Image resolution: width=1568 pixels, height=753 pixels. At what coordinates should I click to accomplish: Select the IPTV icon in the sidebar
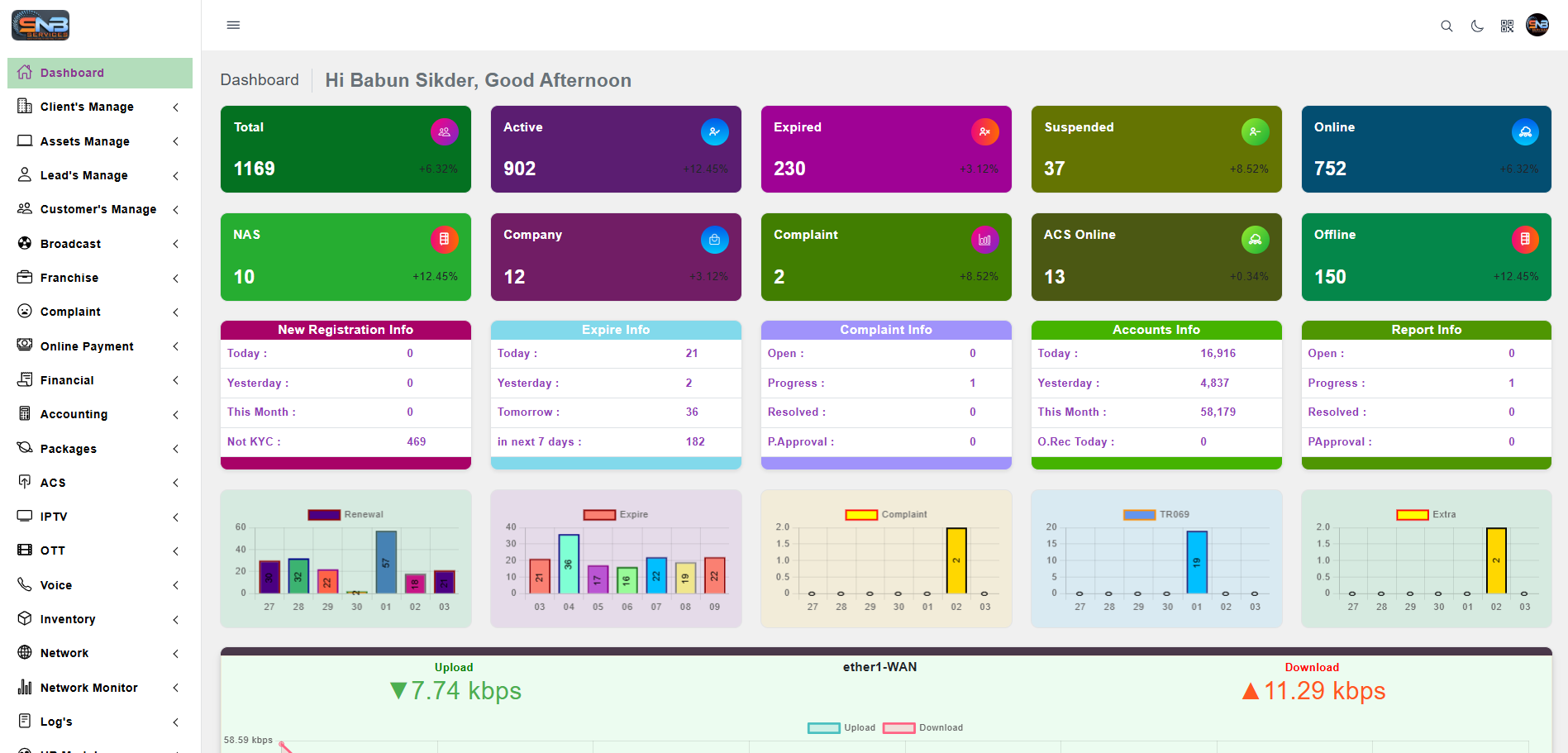(25, 516)
